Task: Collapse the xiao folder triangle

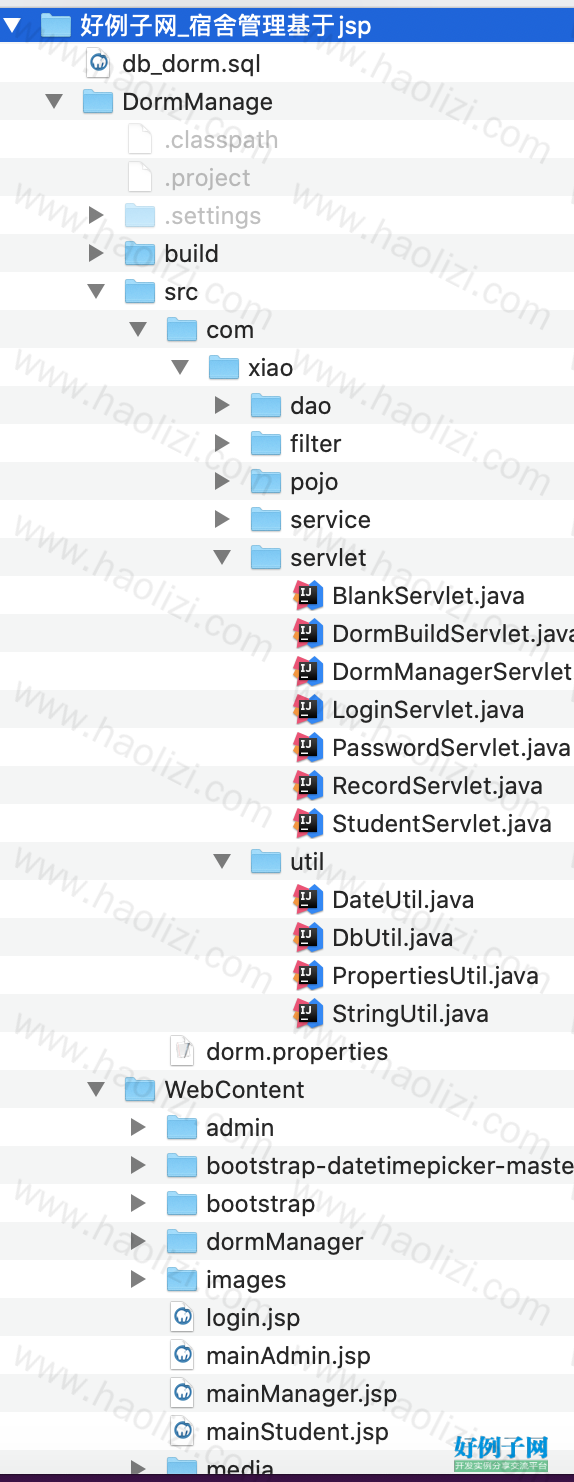Action: (180, 368)
